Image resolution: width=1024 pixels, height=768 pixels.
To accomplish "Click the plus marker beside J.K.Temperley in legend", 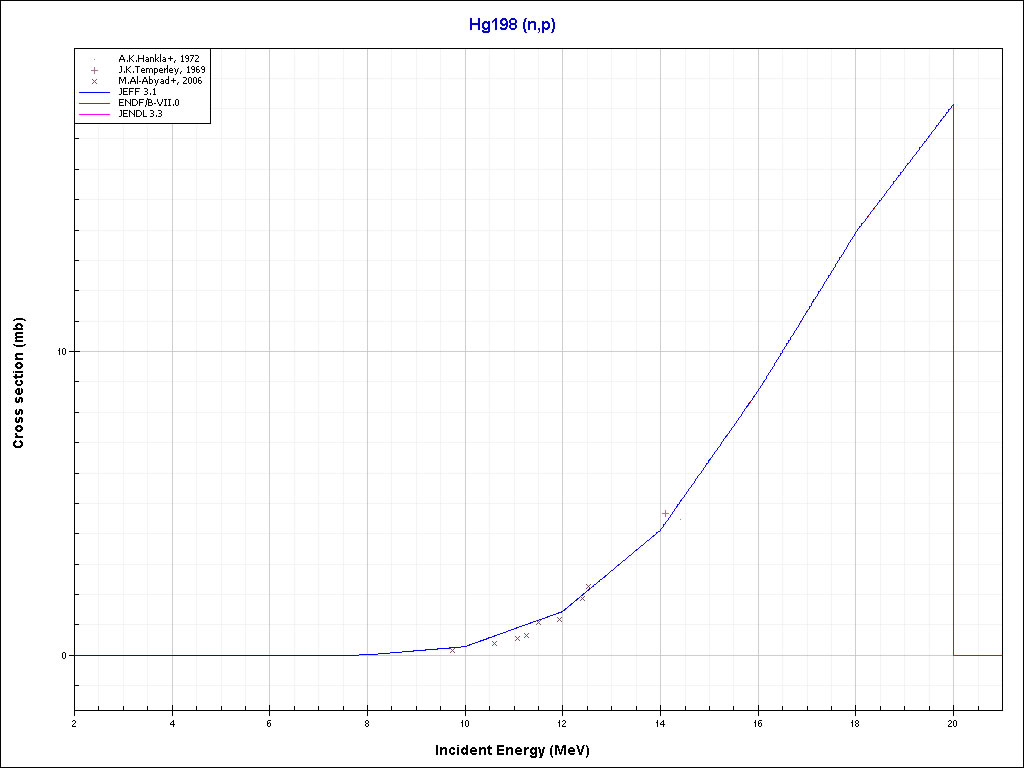I will tap(94, 70).
